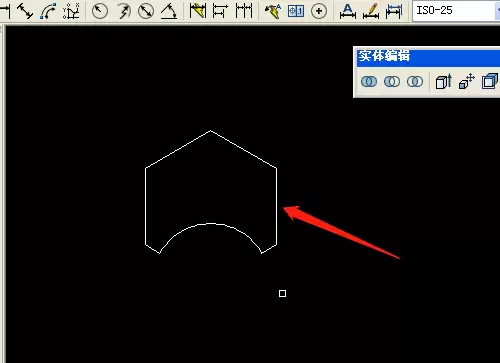The image size is (500, 363).
Task: Select the white arc in the drawing
Action: tap(210, 224)
